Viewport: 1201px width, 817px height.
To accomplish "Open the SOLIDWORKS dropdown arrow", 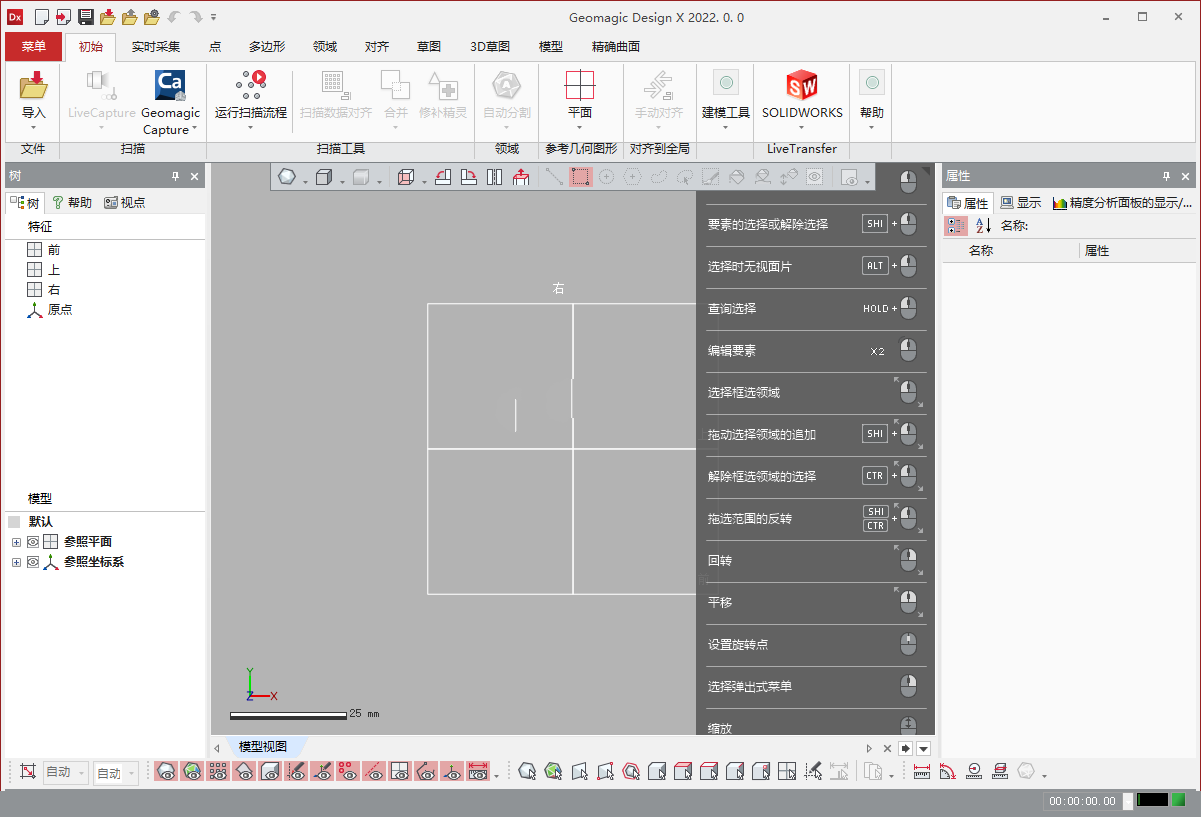I will click(x=802, y=127).
